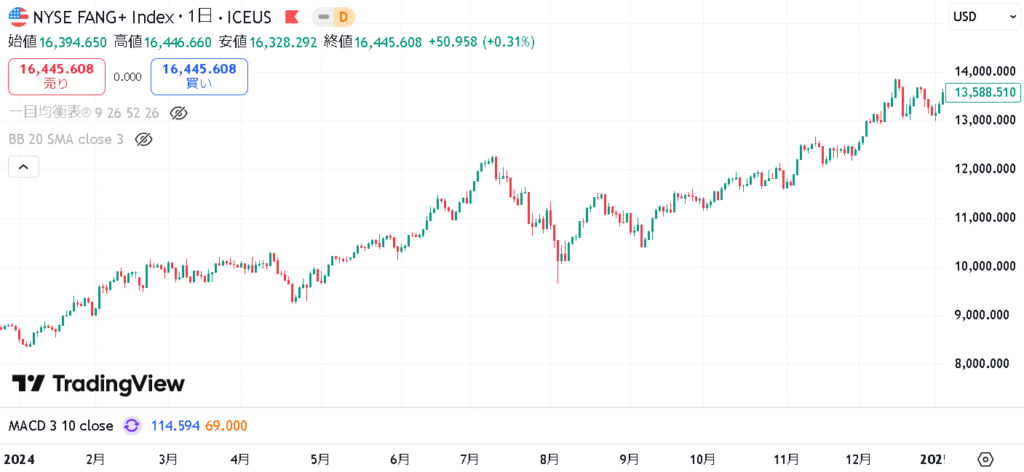Toggle visibility of 一目均衡表 indicator
This screenshot has height=472, width=1024.
(x=179, y=113)
